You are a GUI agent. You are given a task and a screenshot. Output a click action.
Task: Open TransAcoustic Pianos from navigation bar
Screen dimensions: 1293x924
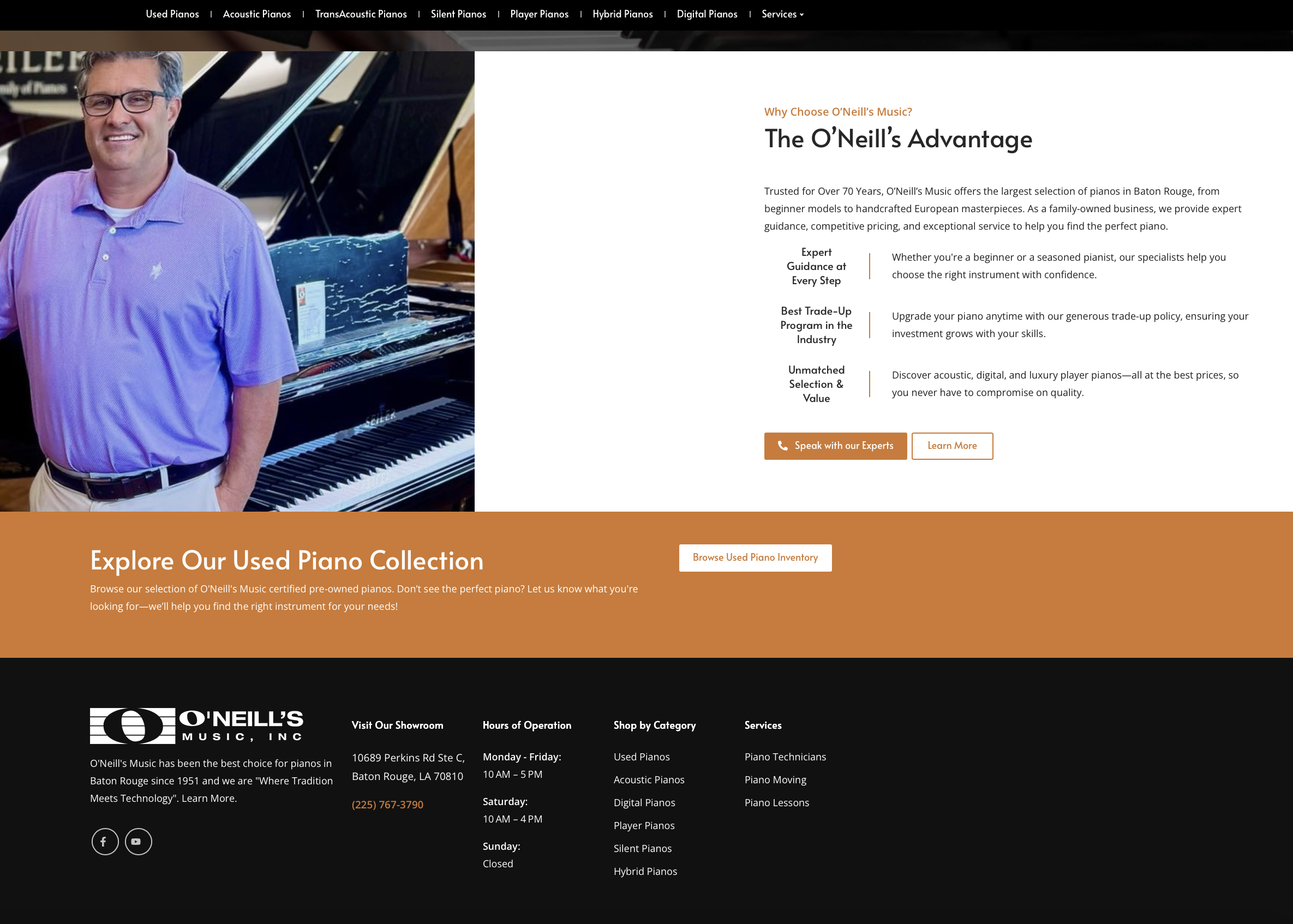coord(361,14)
